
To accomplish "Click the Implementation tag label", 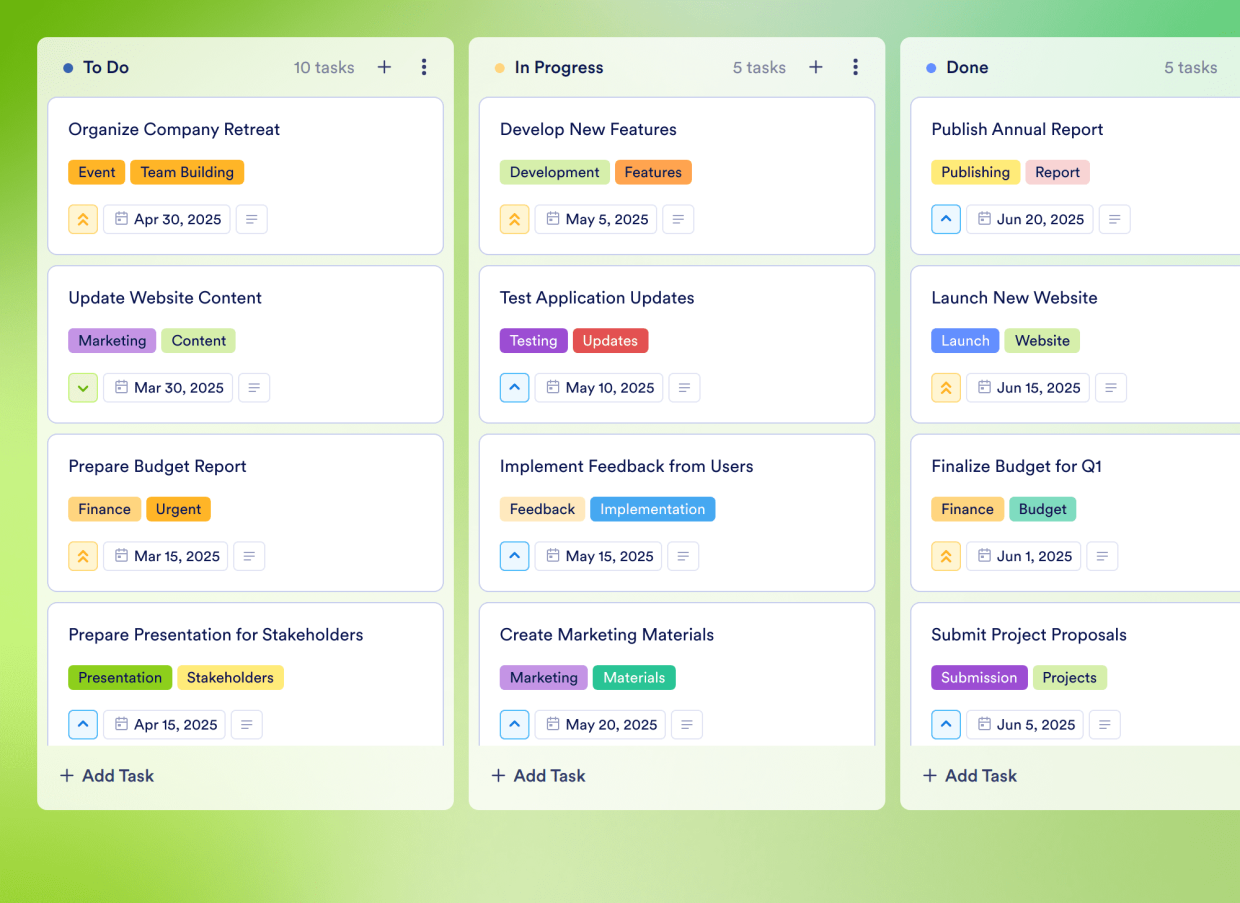I will tap(652, 509).
